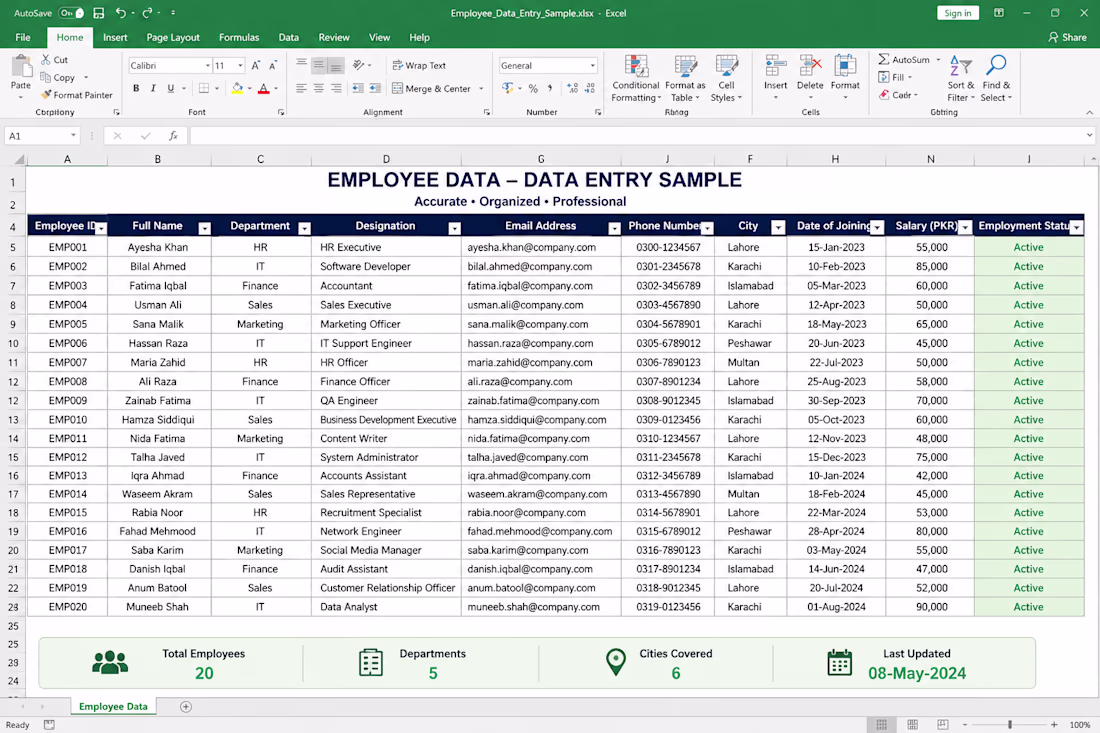Open the Formulas ribbon tab
This screenshot has height=733, width=1100.
point(239,37)
